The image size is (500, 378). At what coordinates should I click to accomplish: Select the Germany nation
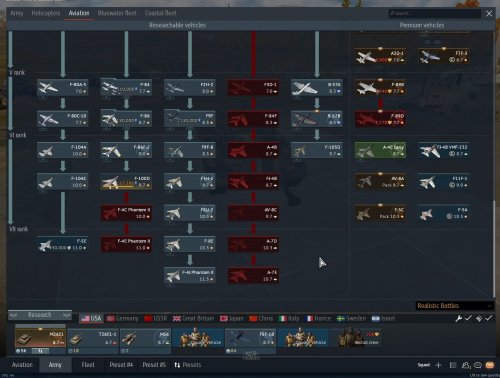pos(122,318)
